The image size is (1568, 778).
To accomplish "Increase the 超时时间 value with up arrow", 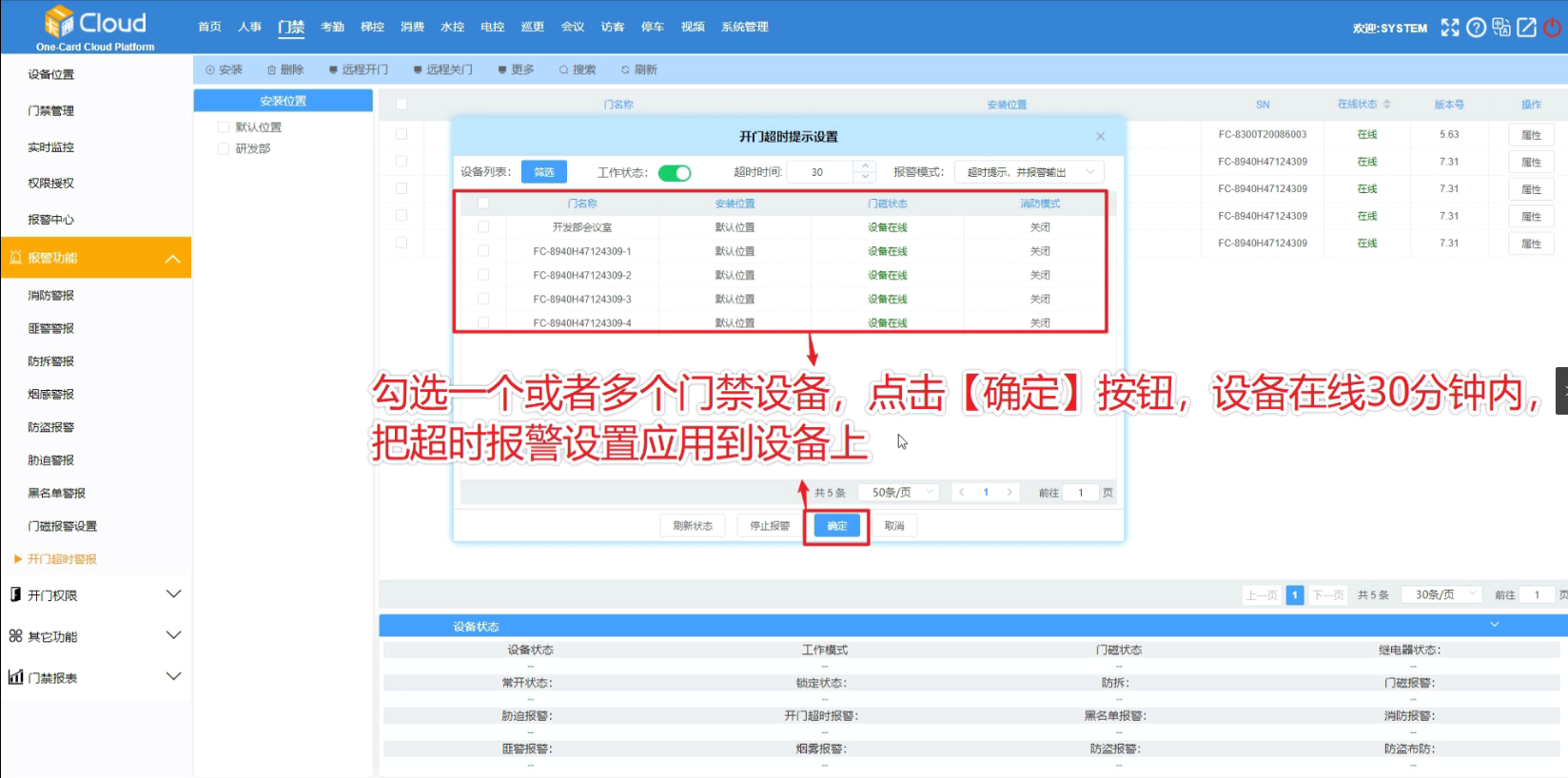I will [865, 166].
